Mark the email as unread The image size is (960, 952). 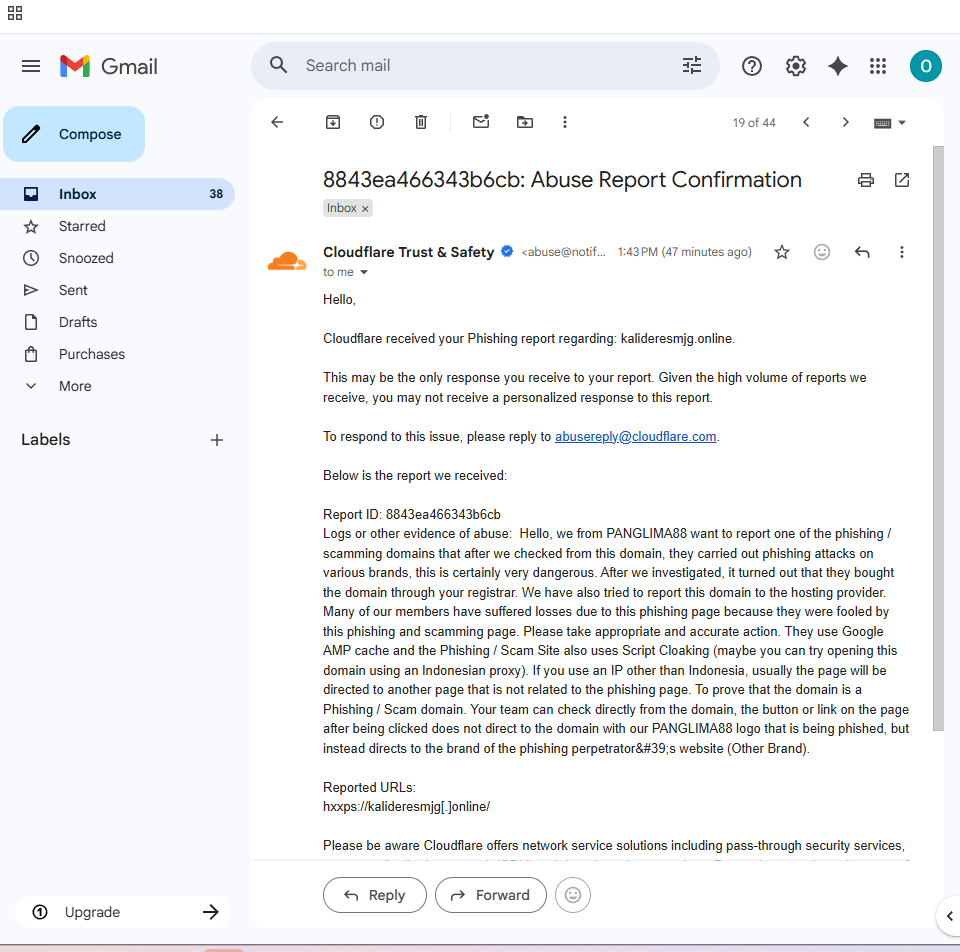(481, 122)
